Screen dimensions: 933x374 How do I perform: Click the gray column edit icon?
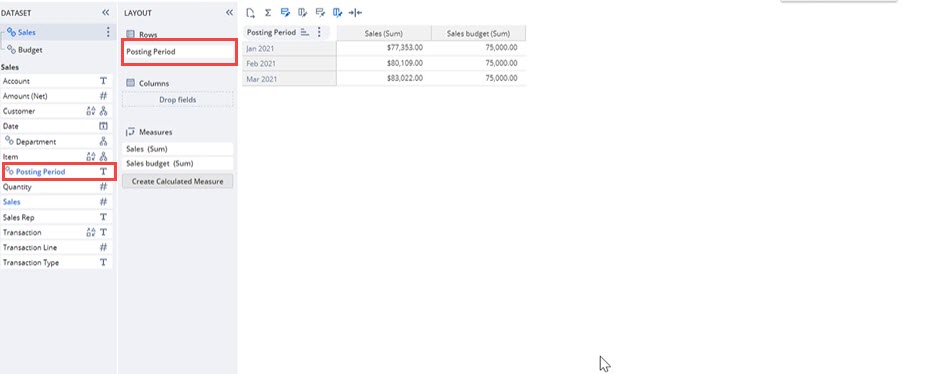tap(302, 12)
